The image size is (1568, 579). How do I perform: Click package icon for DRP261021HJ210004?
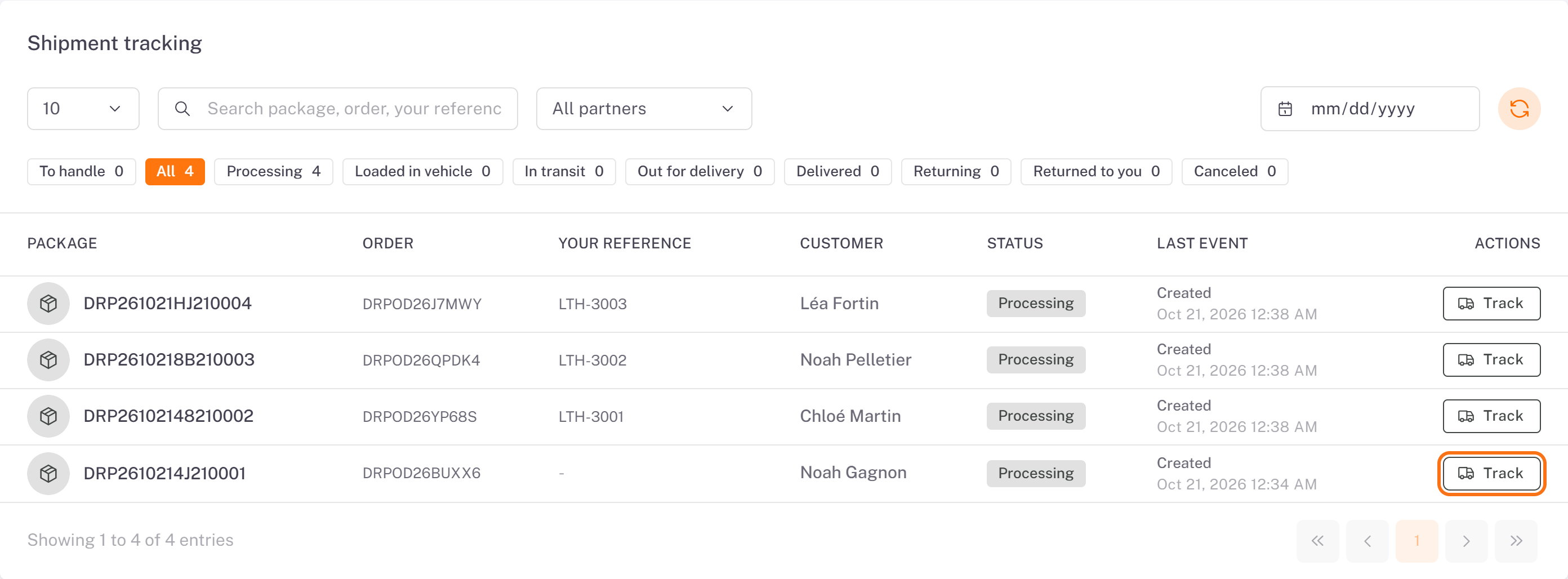coord(48,303)
